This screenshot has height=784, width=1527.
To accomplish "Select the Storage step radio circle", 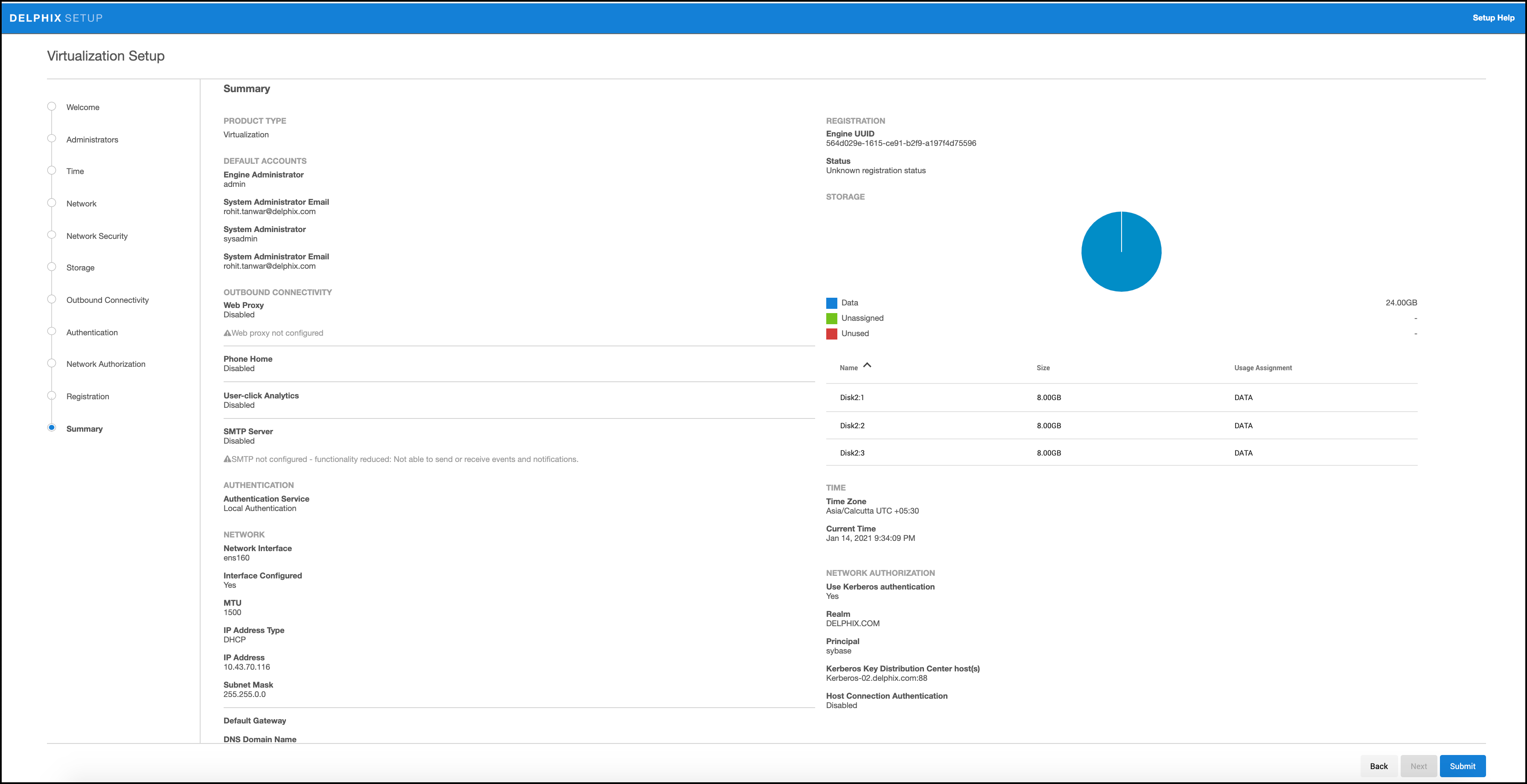I will [52, 267].
